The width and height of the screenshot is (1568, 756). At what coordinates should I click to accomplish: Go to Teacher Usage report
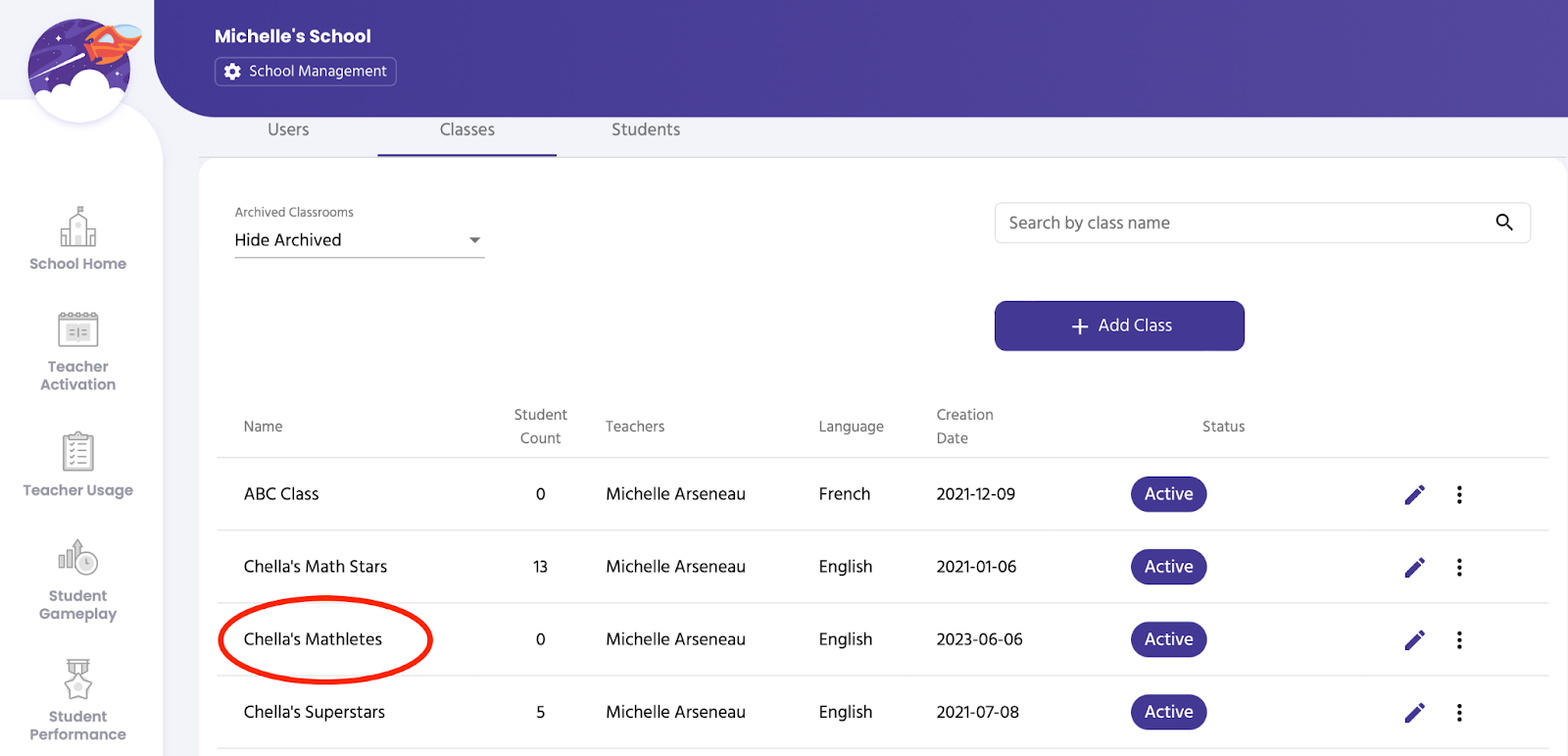[x=77, y=465]
